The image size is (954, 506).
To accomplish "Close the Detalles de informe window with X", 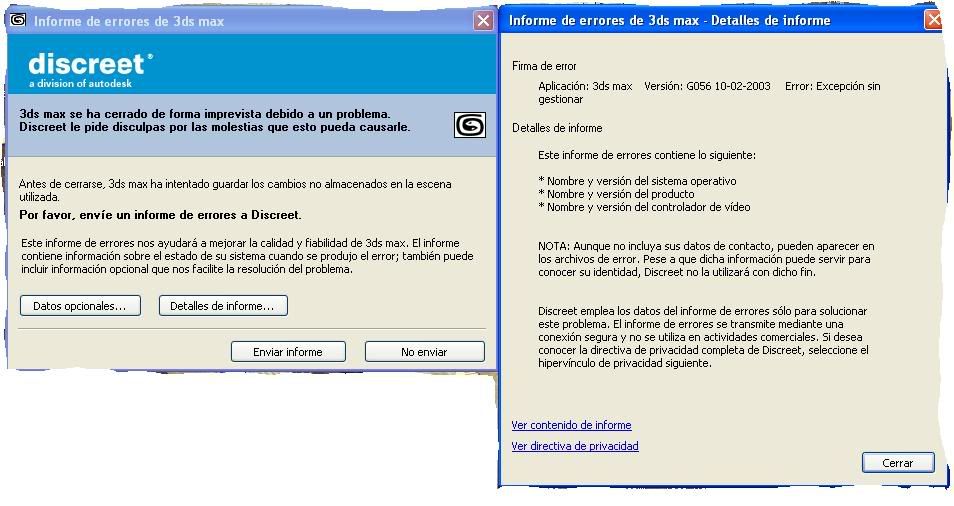I will pos(933,20).
